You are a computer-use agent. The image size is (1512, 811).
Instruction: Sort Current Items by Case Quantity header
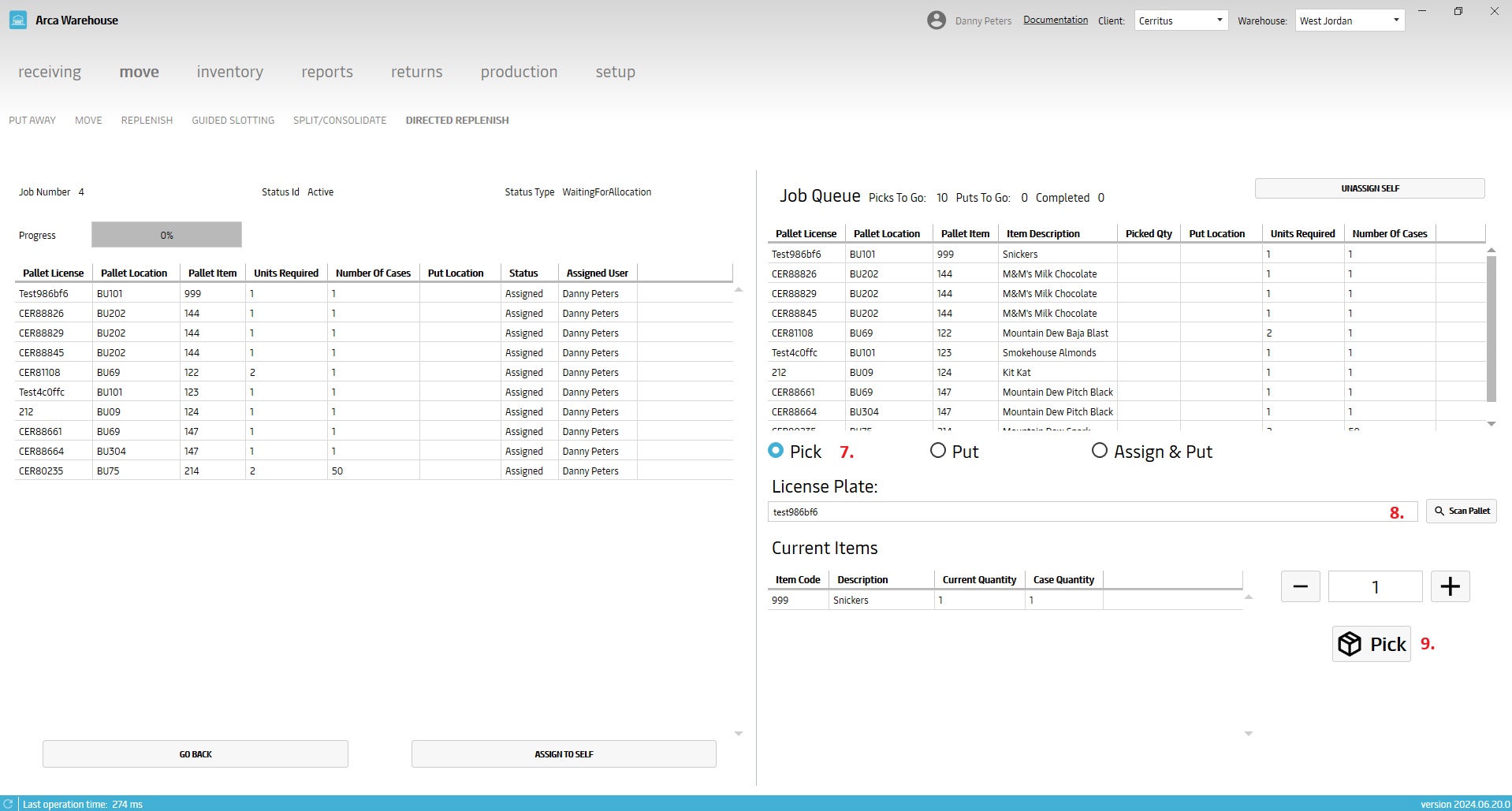1063,580
